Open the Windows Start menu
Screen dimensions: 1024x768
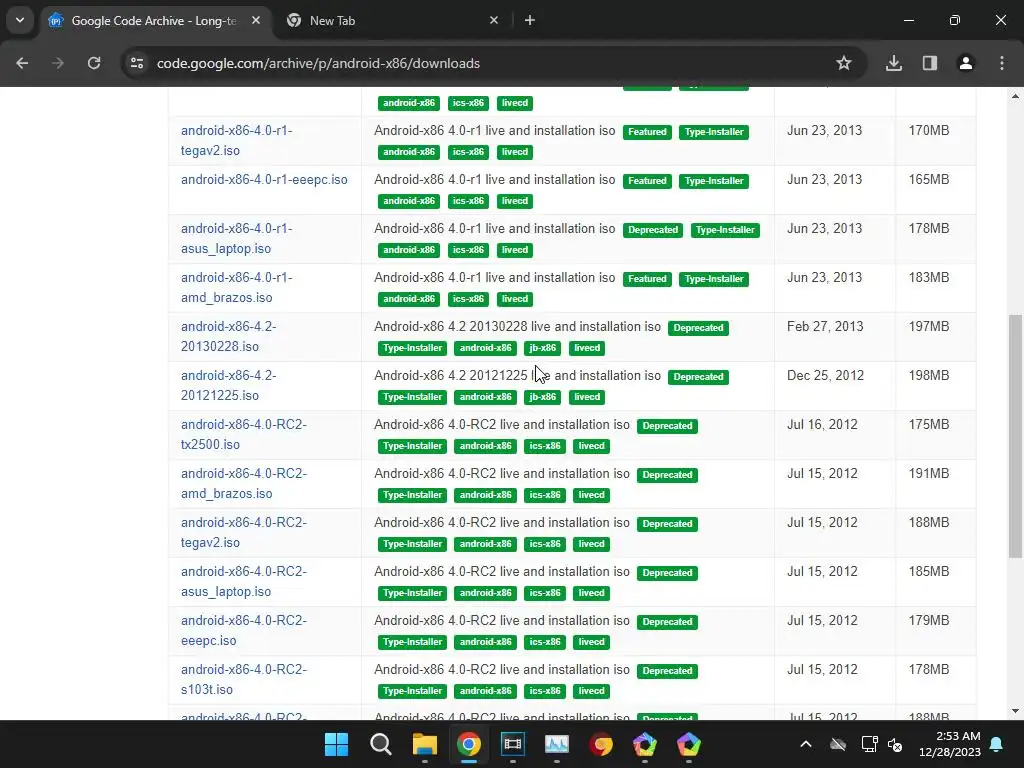(x=336, y=744)
